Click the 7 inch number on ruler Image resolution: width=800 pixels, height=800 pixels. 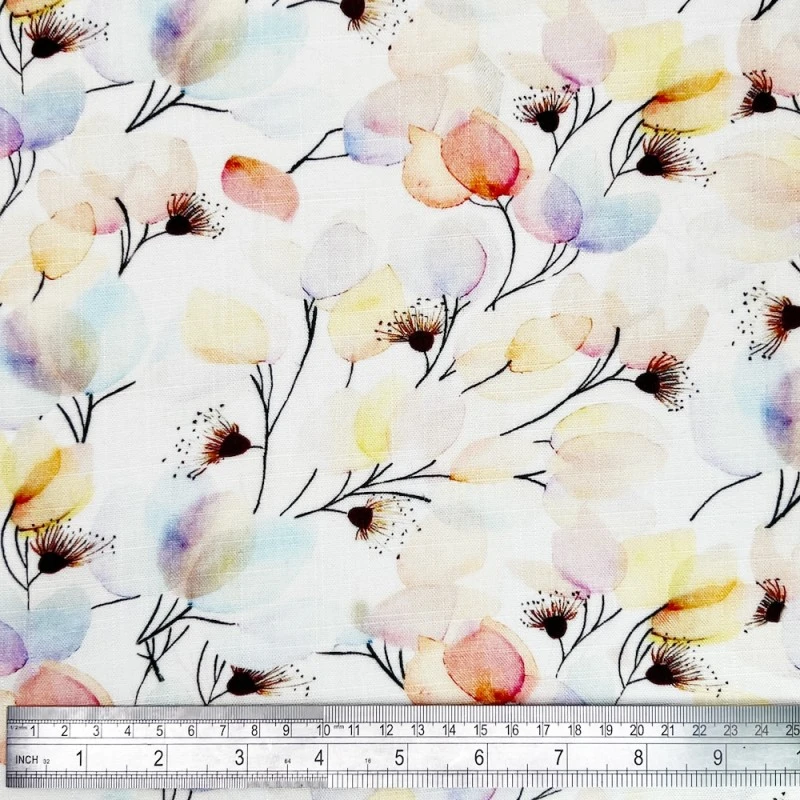tap(558, 758)
